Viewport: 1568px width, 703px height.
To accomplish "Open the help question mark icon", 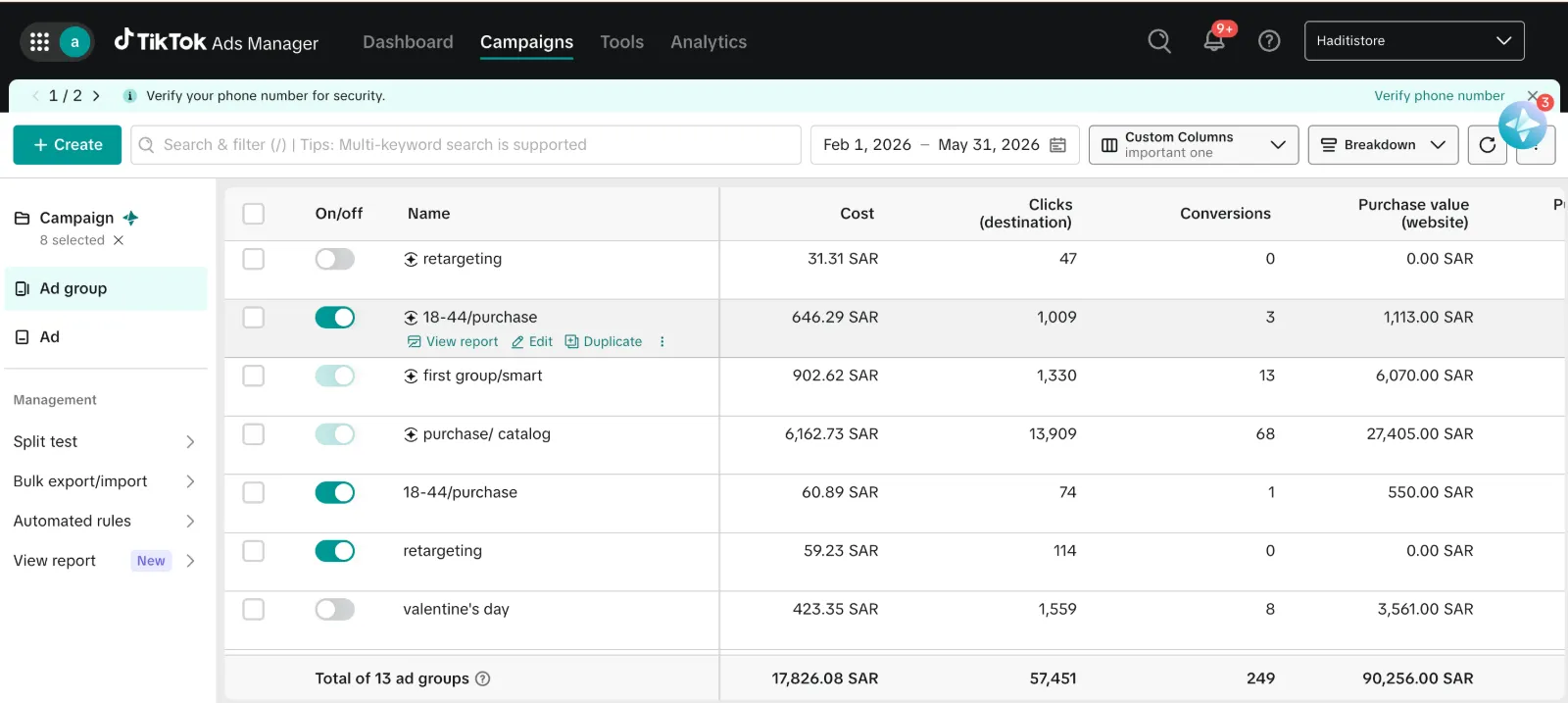I will 1269,41.
